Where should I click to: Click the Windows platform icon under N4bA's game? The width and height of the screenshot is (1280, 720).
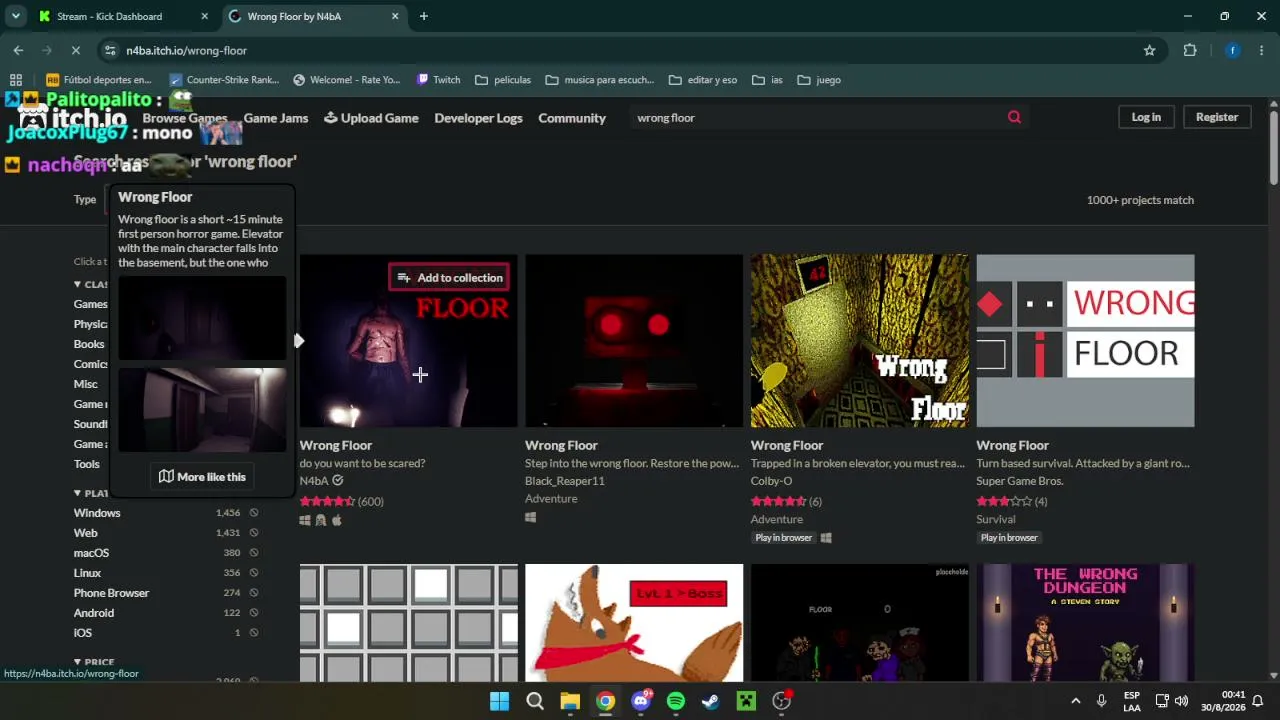click(305, 520)
